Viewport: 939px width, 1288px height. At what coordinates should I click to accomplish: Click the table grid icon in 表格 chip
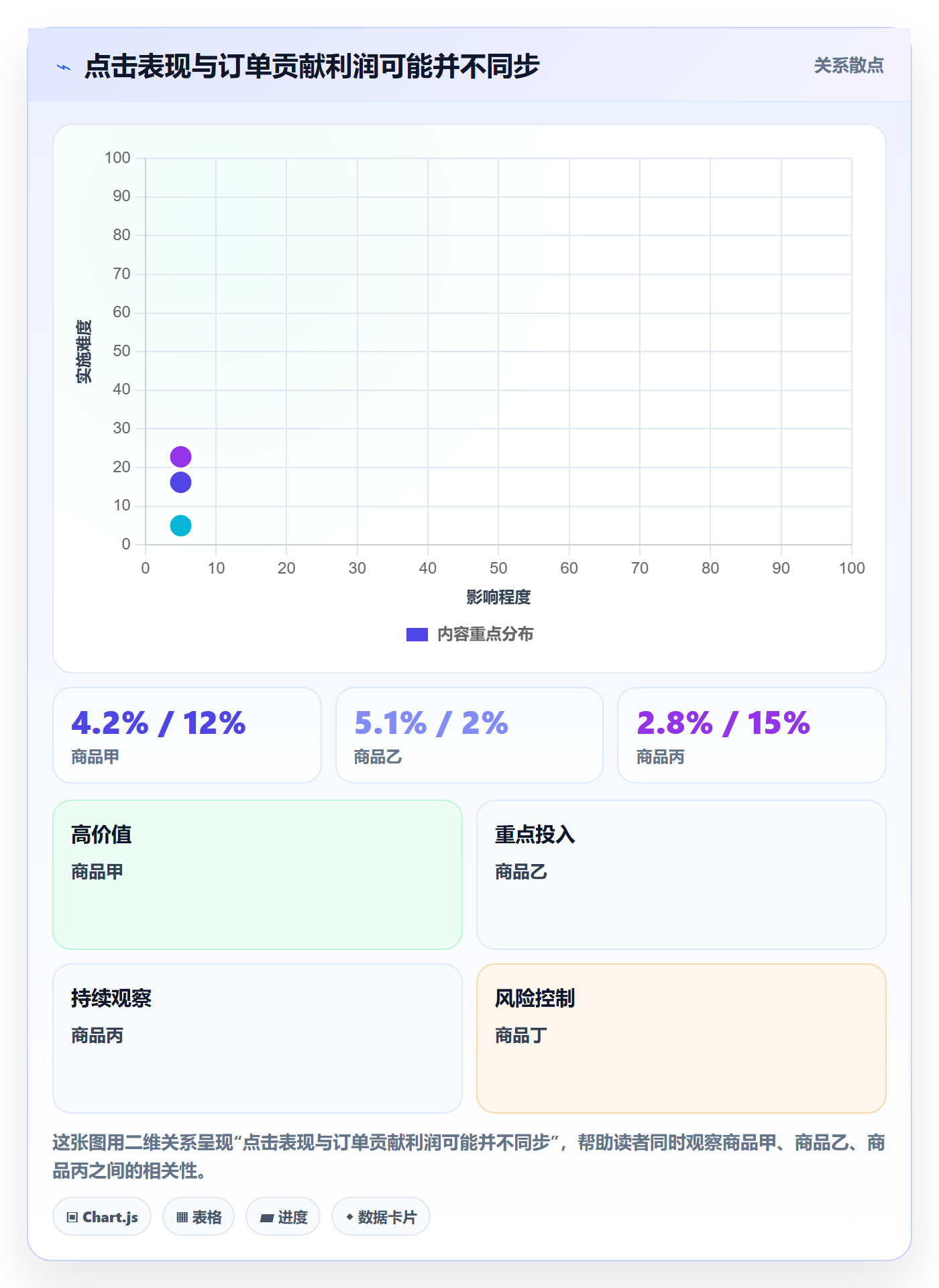182,1218
